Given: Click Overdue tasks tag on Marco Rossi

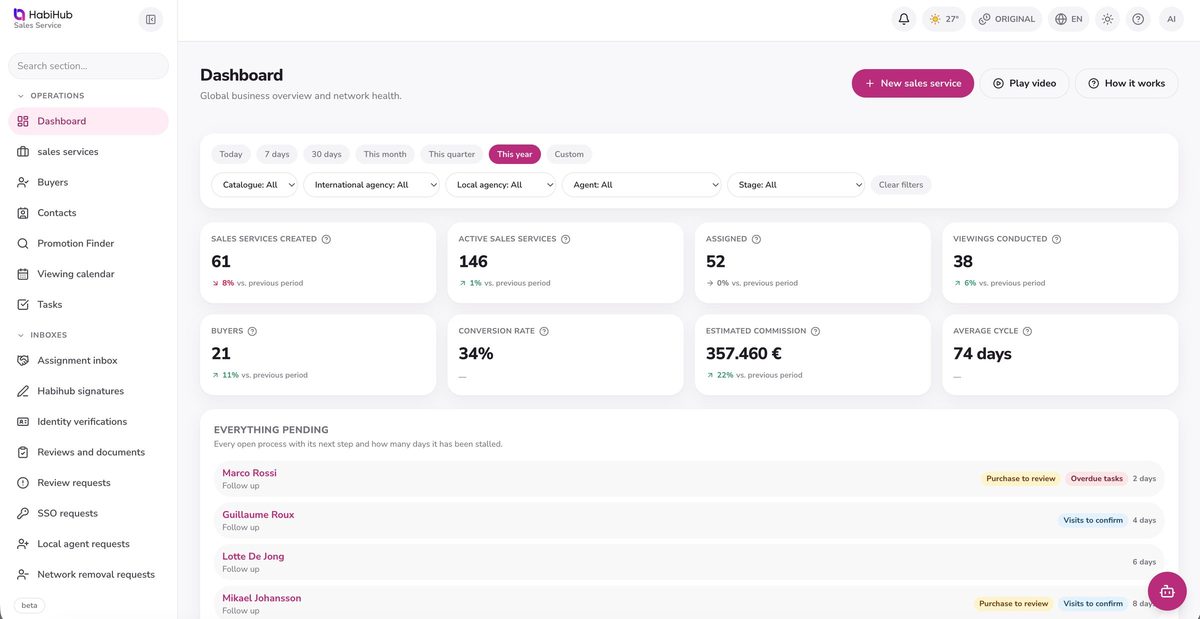Looking at the screenshot, I should (1097, 479).
